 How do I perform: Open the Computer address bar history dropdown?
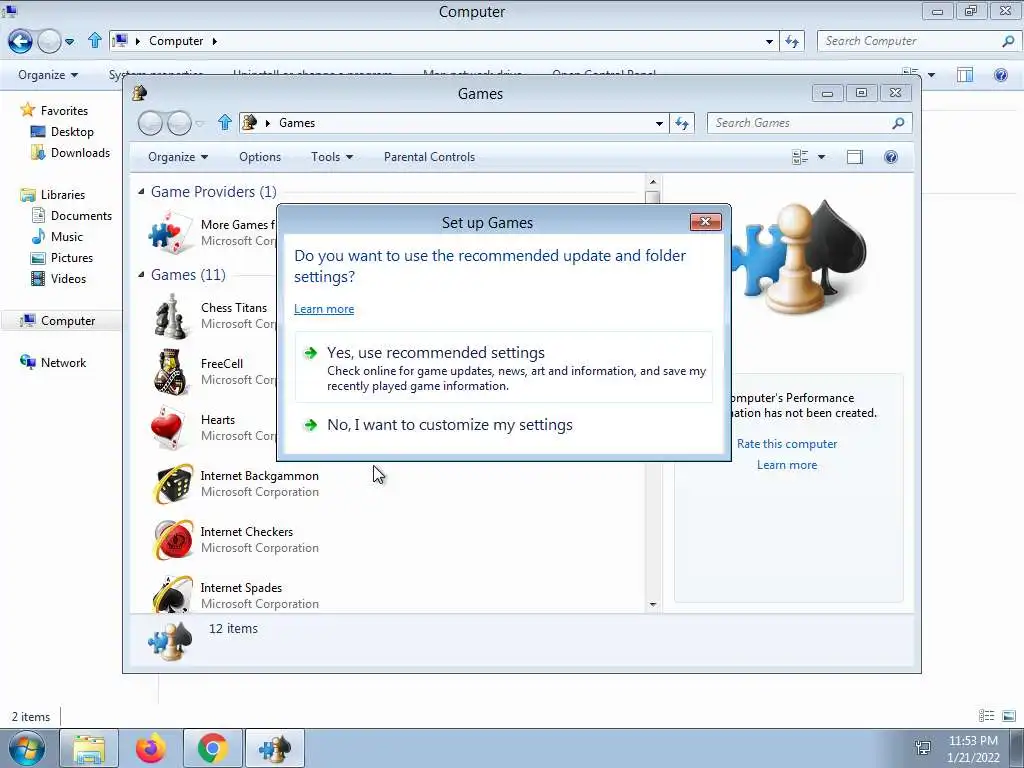pyautogui.click(x=769, y=41)
